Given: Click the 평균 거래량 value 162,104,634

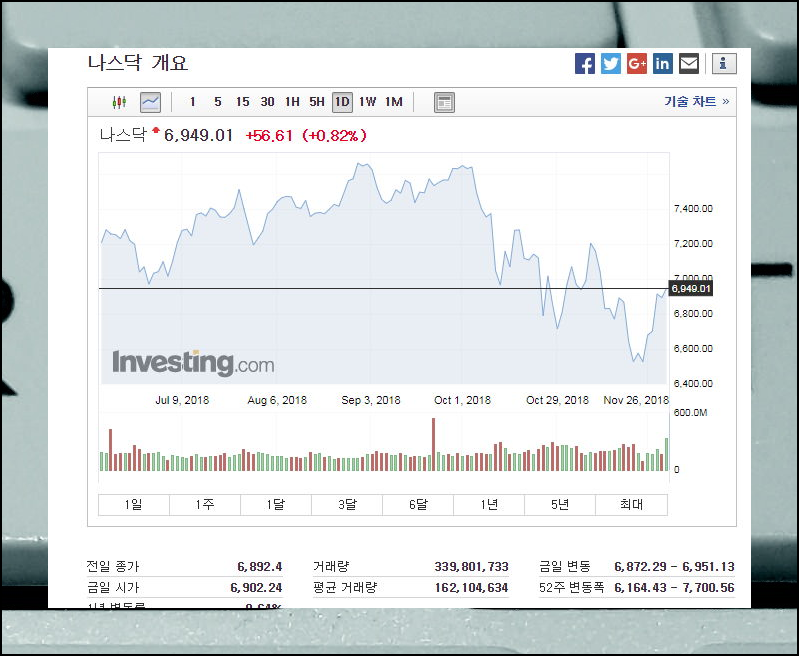Looking at the screenshot, I should click(471, 588).
